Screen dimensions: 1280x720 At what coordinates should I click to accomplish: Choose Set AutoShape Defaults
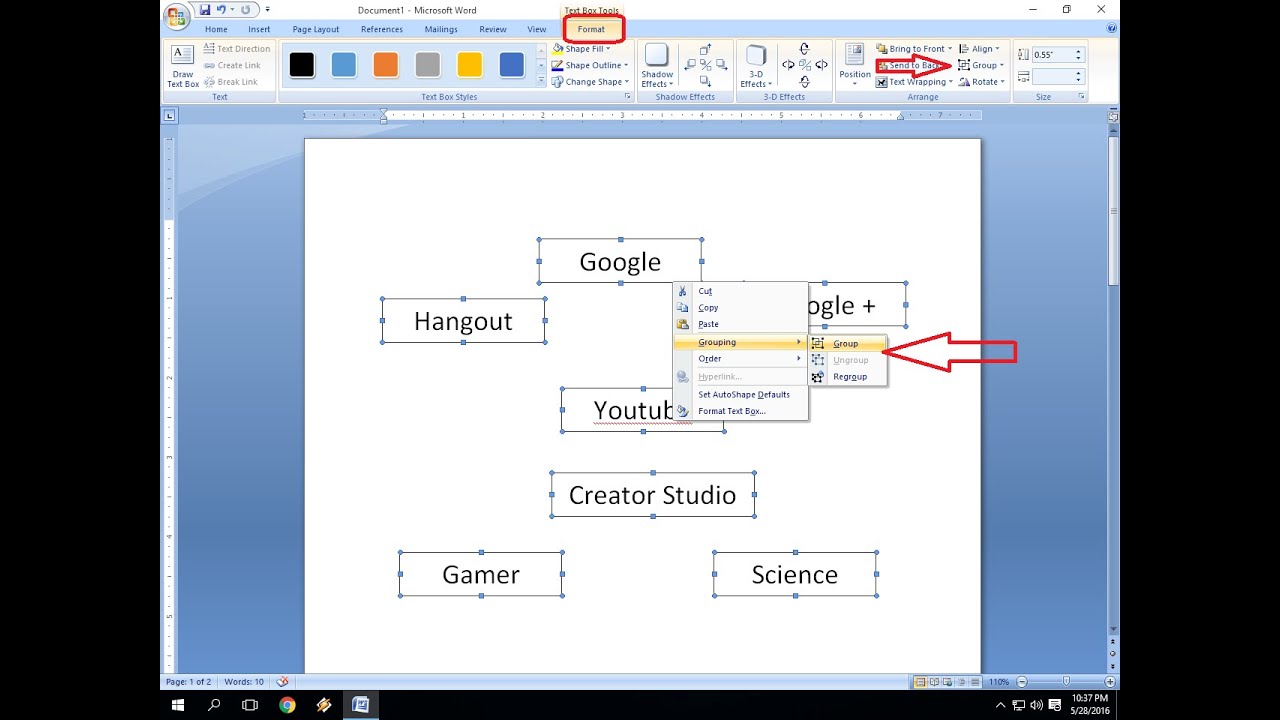(x=741, y=394)
